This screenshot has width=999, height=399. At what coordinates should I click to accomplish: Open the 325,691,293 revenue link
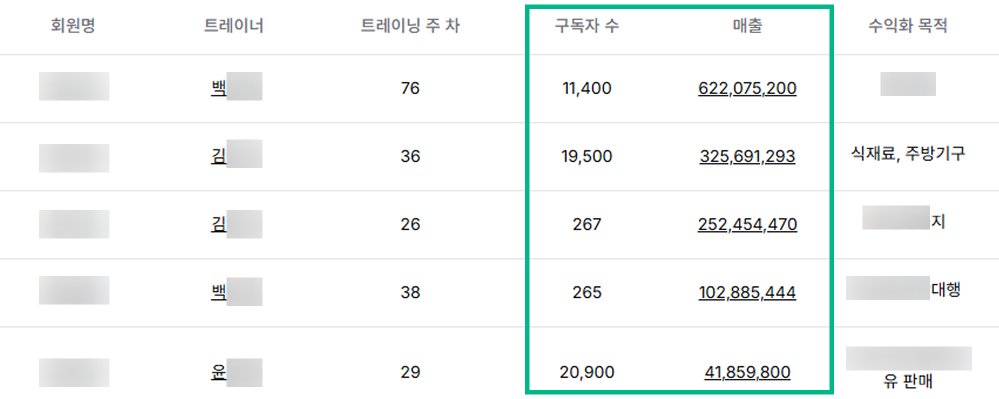point(747,156)
